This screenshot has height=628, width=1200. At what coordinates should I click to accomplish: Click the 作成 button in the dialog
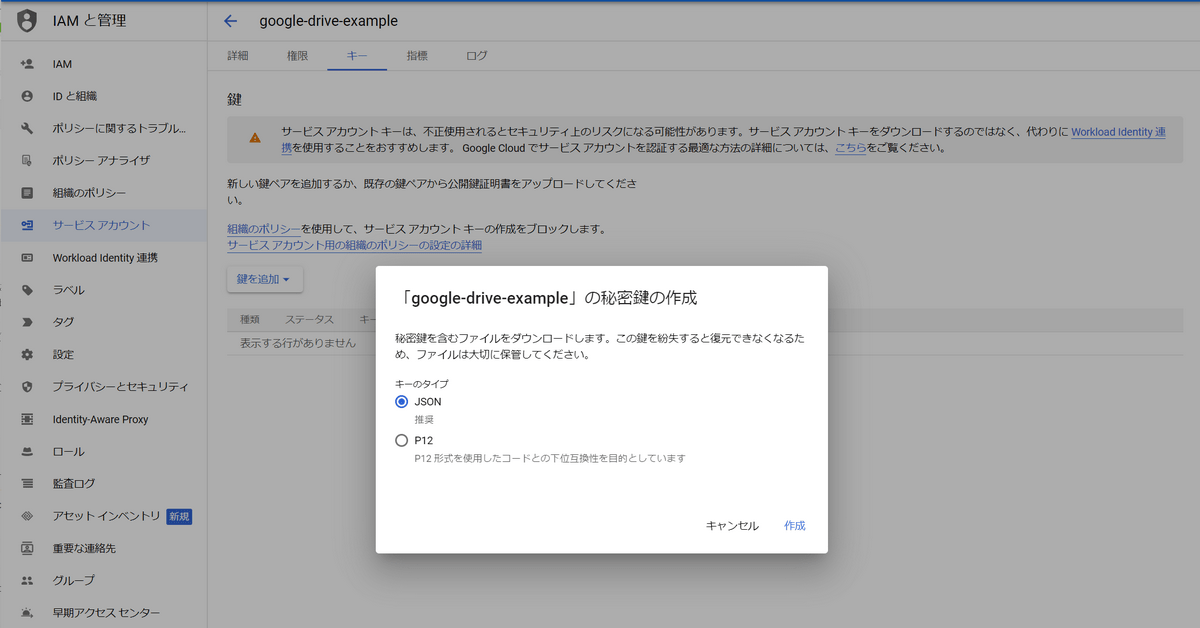[795, 526]
